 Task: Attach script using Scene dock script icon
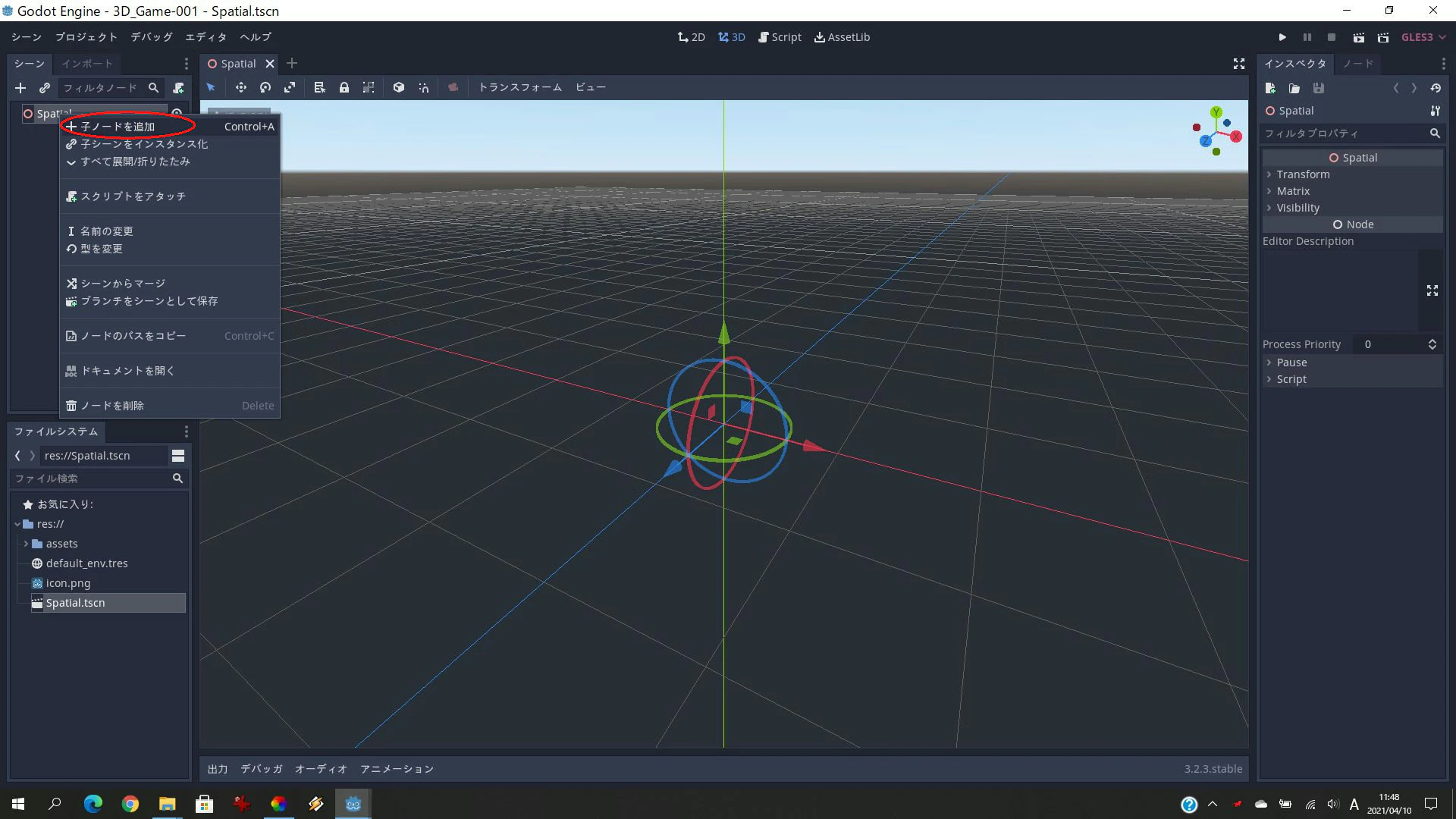[178, 88]
